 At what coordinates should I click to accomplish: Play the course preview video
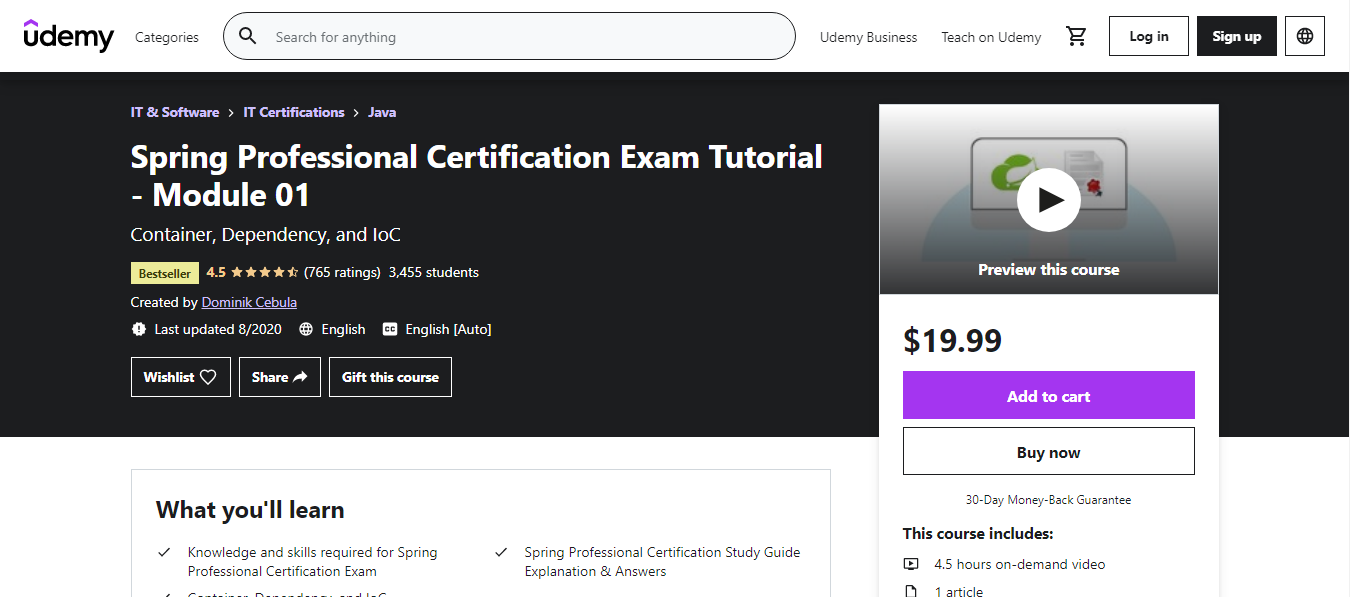(x=1048, y=199)
